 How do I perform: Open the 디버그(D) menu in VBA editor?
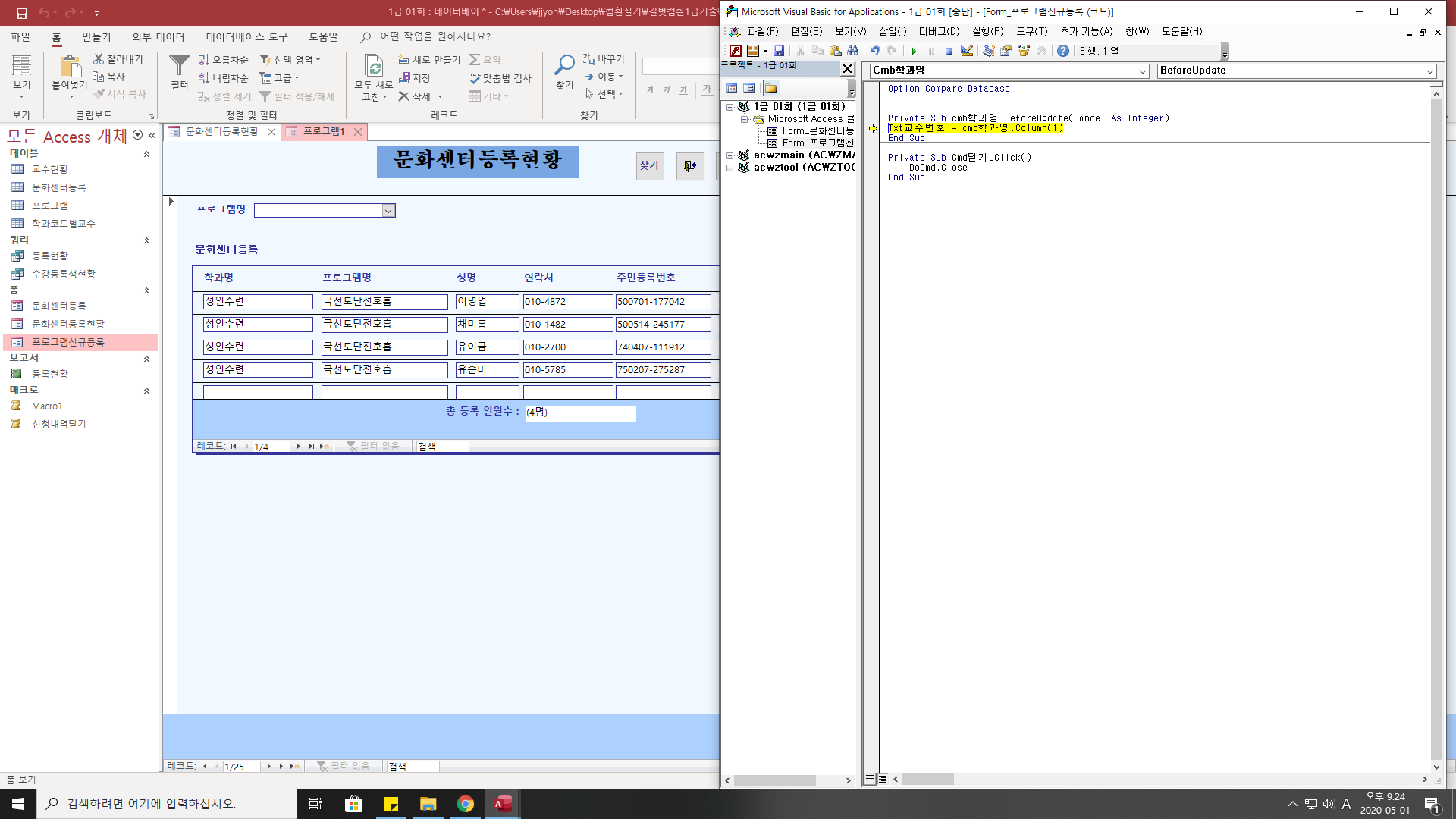point(939,31)
